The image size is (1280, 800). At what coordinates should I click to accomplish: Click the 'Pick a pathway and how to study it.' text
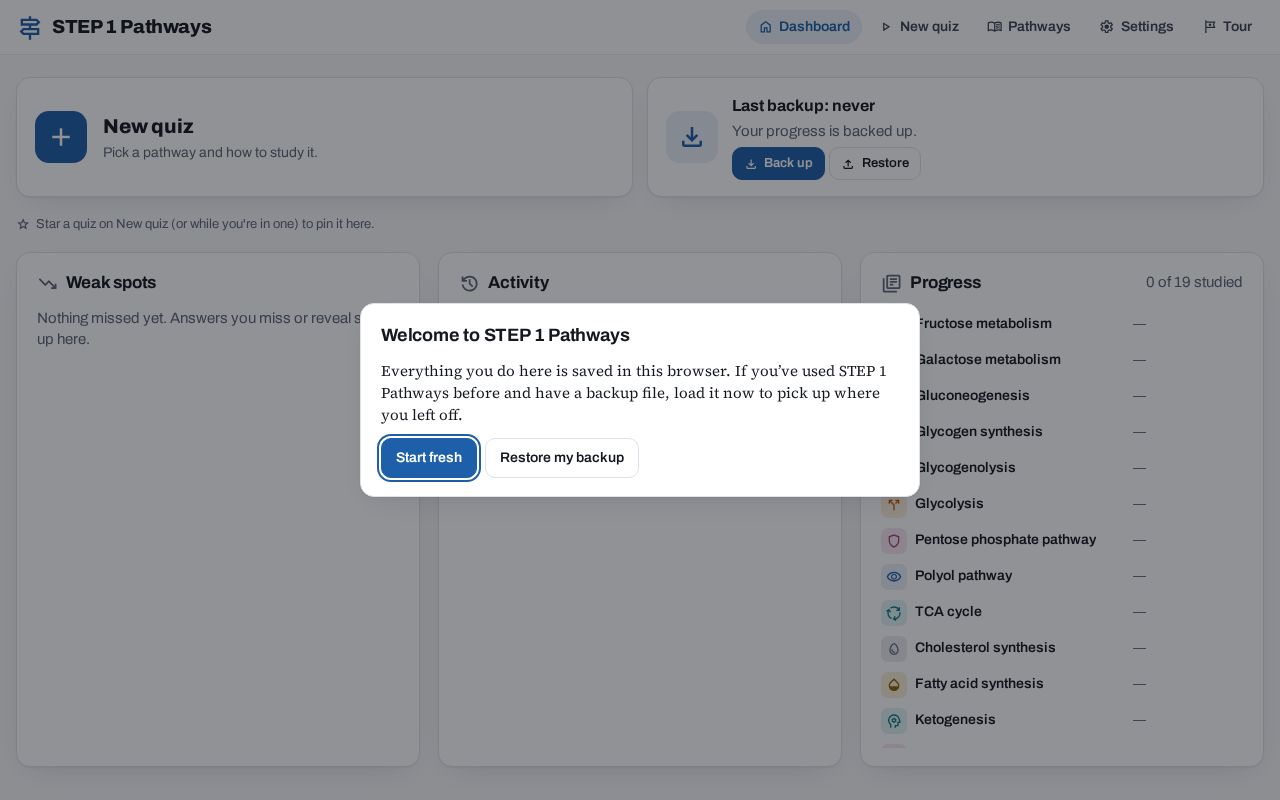210,153
